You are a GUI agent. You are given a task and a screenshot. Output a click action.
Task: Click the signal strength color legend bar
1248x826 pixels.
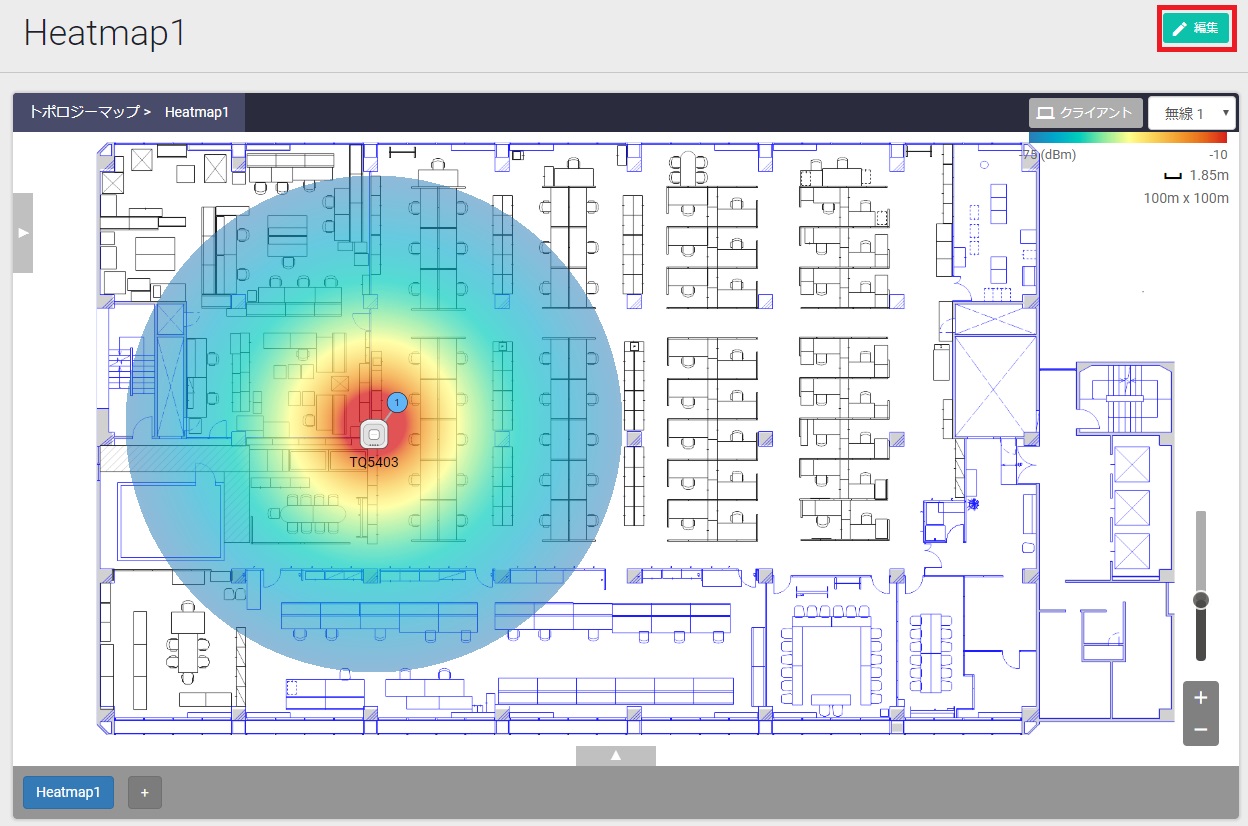pyautogui.click(x=1127, y=139)
